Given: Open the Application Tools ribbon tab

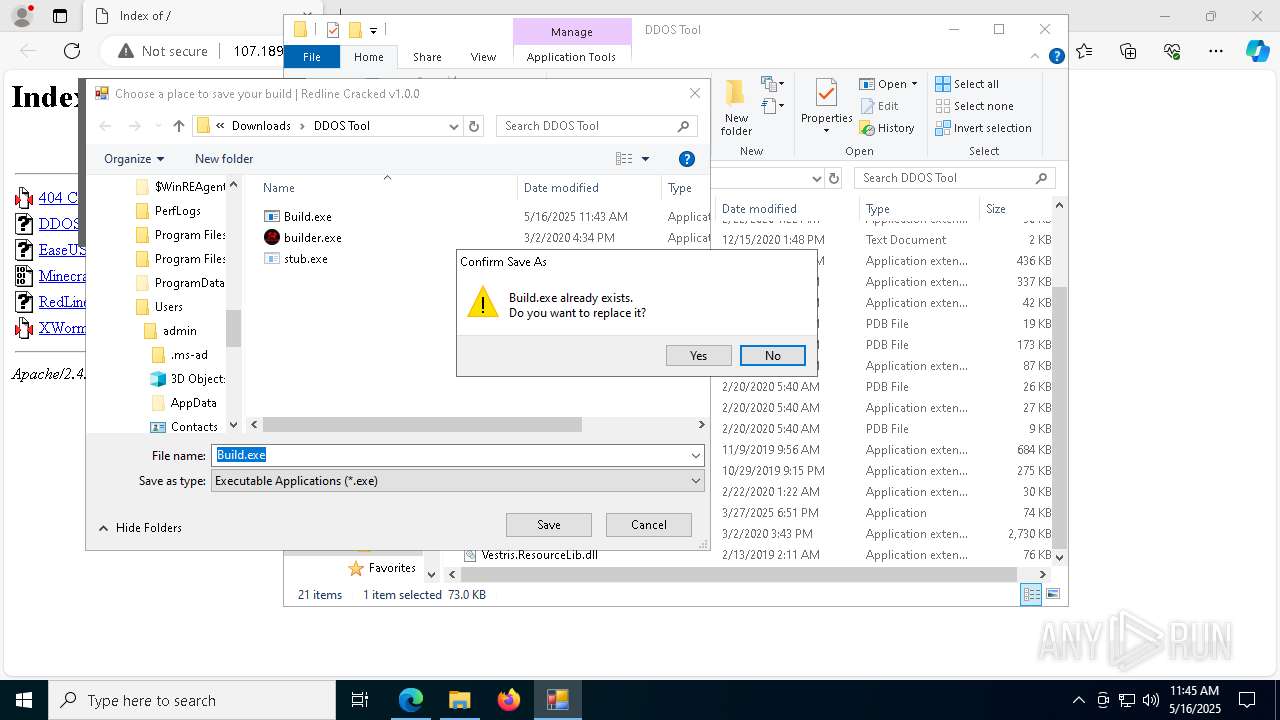Looking at the screenshot, I should 571,57.
